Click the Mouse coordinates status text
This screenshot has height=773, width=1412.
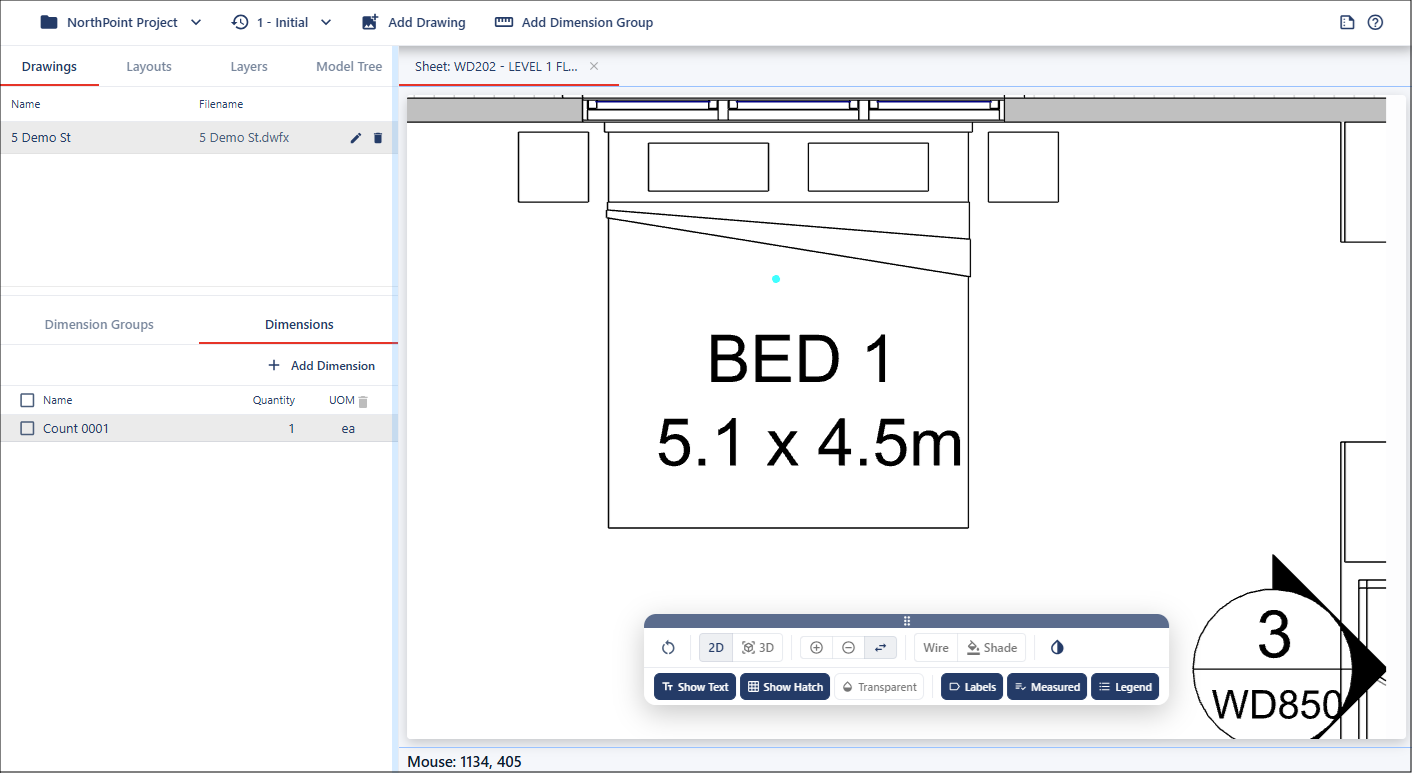pos(465,762)
